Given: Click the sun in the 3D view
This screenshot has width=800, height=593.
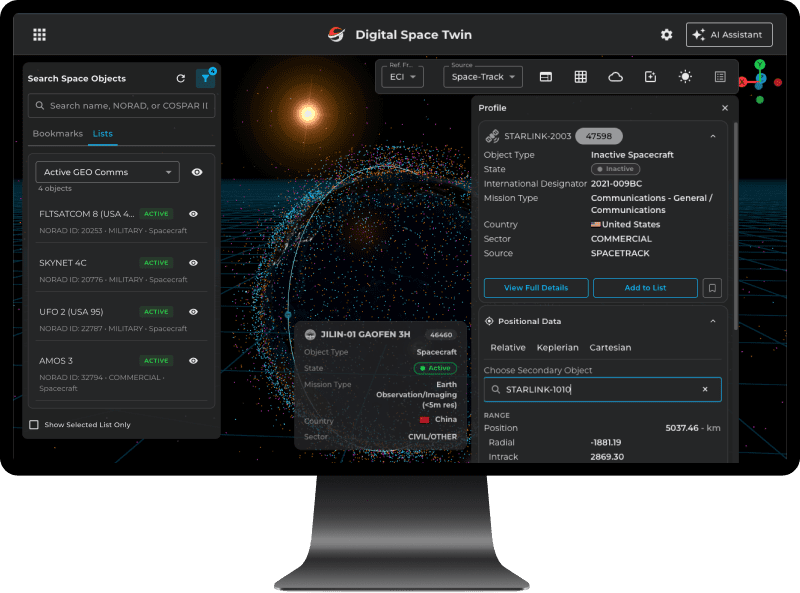Looking at the screenshot, I should pos(308,113).
